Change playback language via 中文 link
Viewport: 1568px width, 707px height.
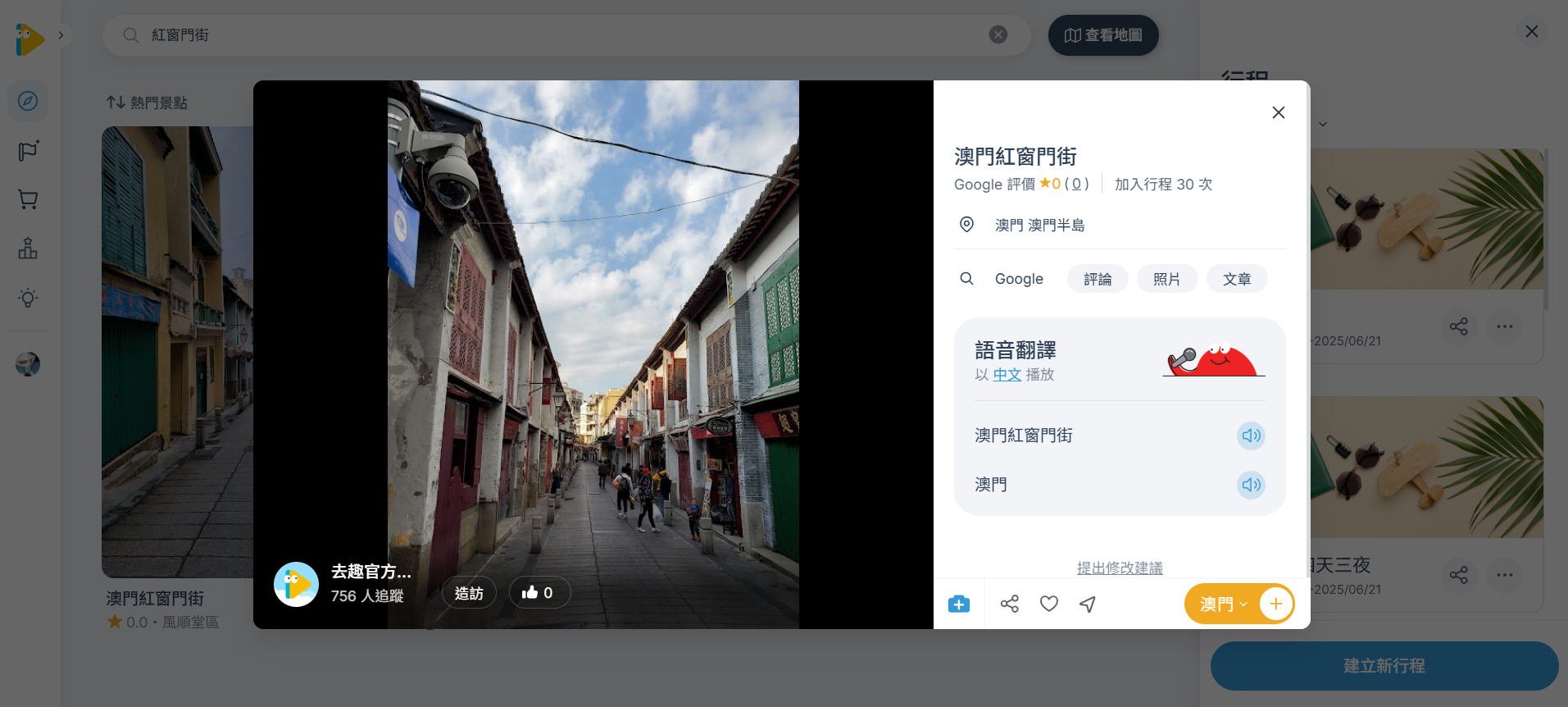pyautogui.click(x=1007, y=375)
